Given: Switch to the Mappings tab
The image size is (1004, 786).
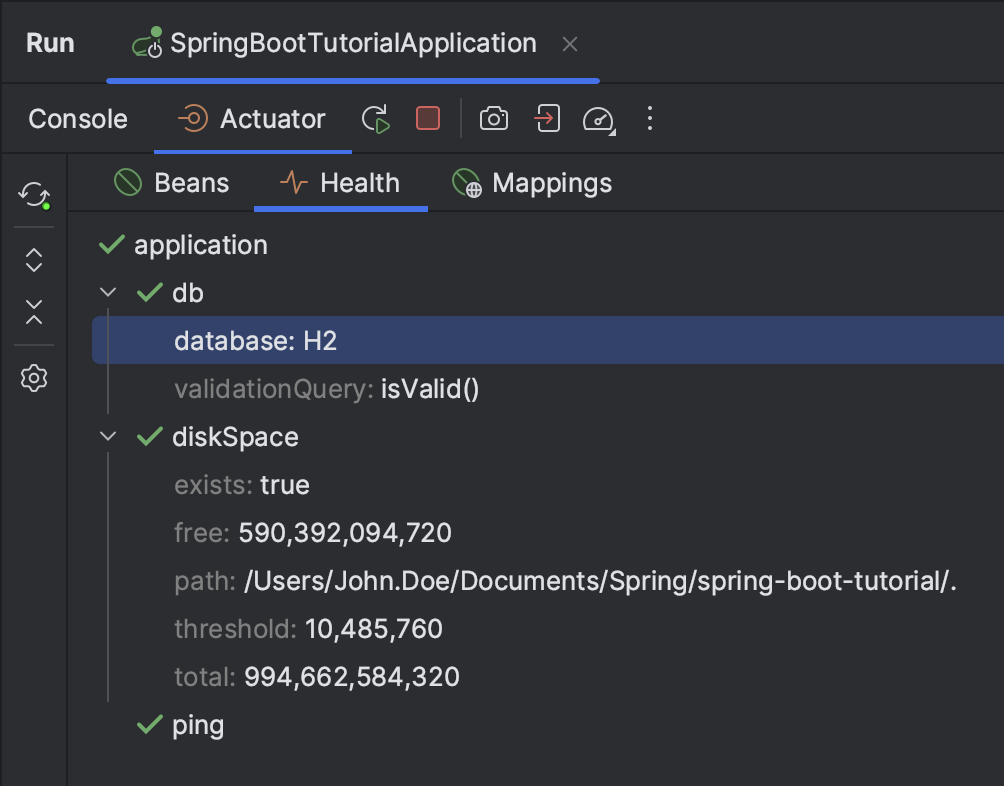Looking at the screenshot, I should (x=550, y=182).
